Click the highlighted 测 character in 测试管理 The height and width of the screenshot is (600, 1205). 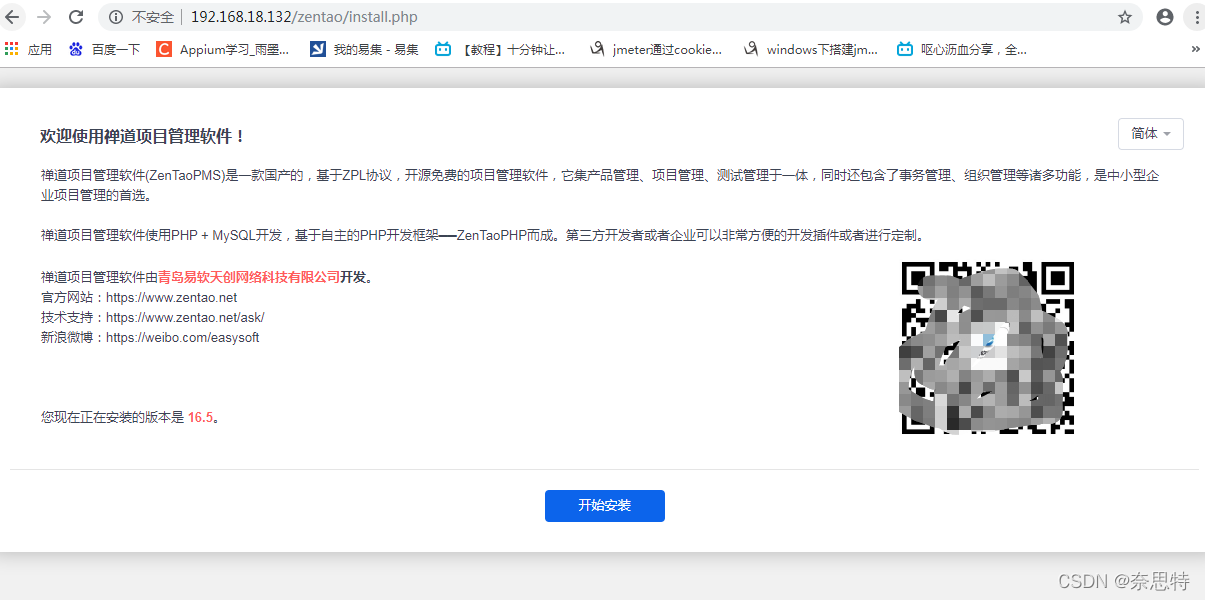723,175
